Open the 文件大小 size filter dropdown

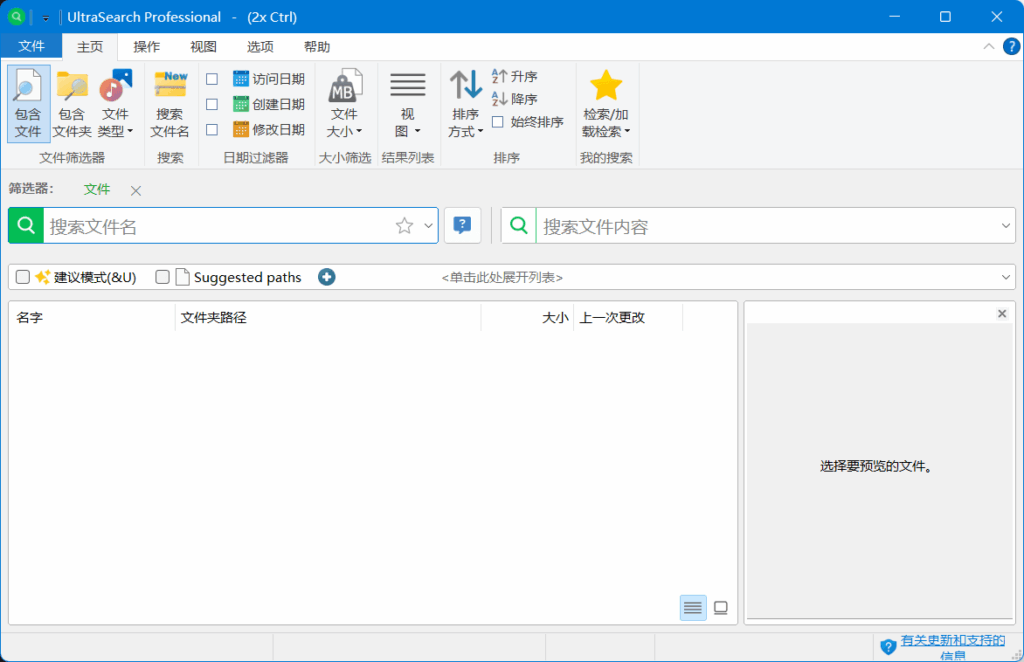345,103
